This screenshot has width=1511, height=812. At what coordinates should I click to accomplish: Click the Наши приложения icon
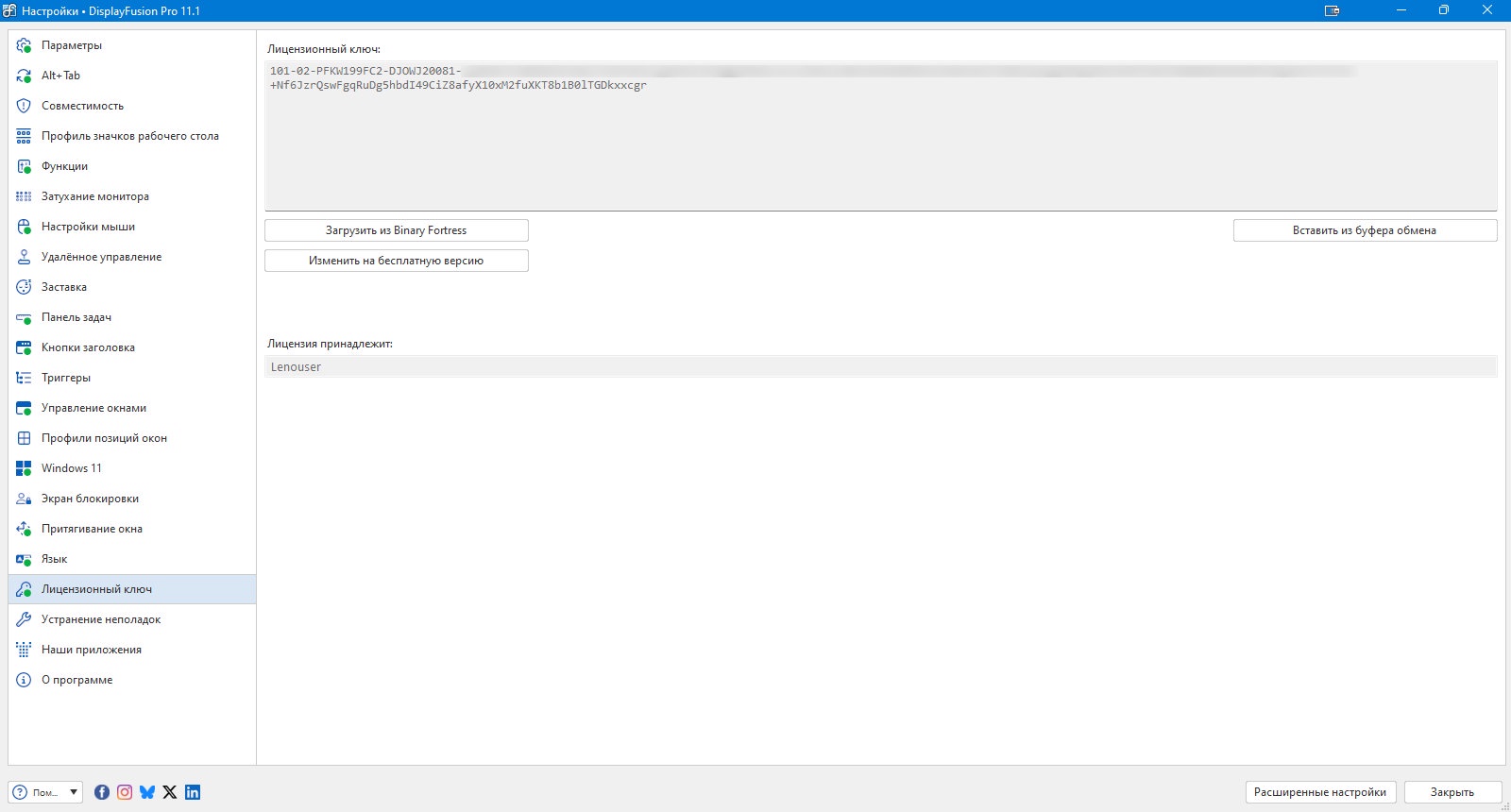pyautogui.click(x=25, y=650)
